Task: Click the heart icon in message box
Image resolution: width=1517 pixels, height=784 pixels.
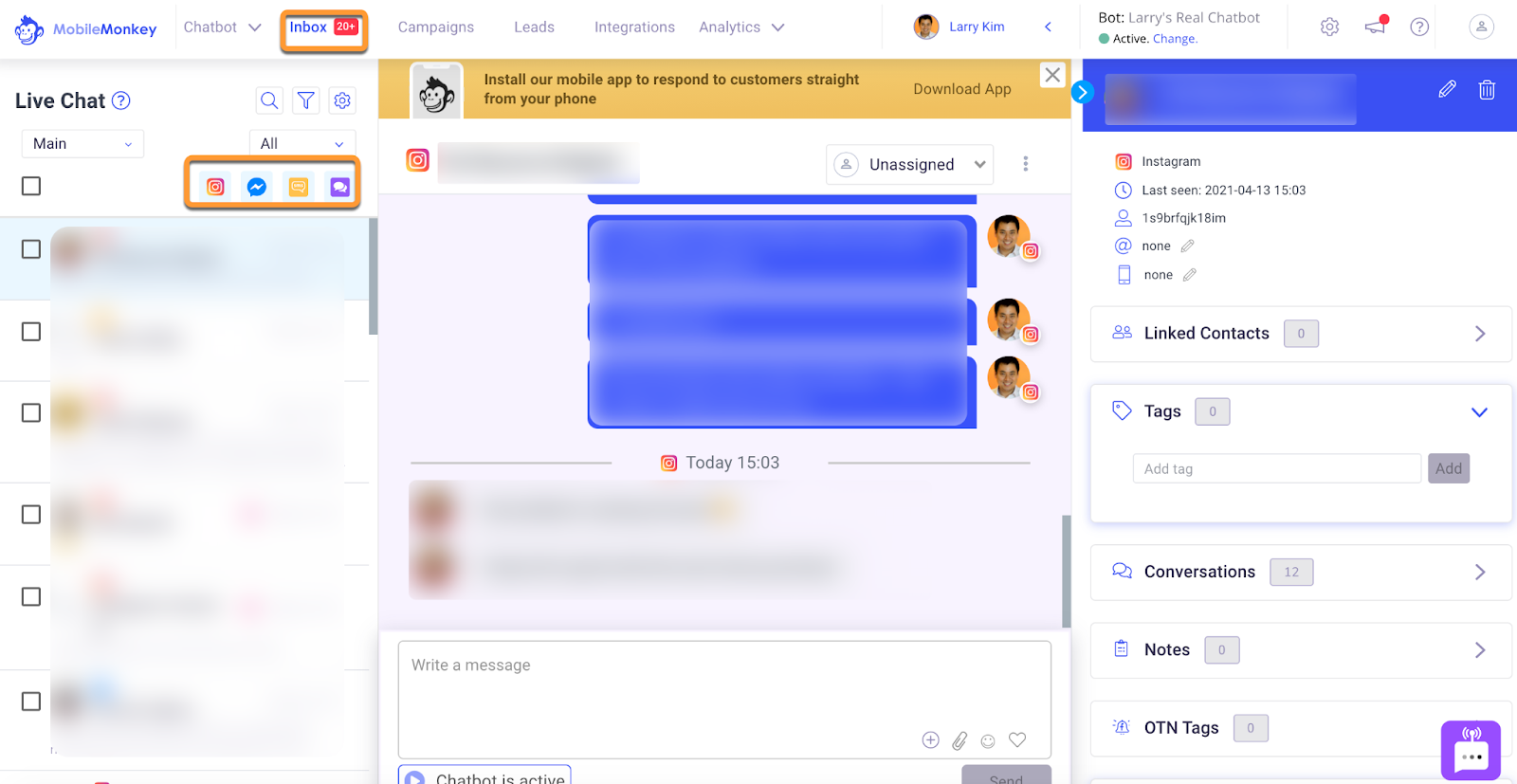Action: 1017,740
